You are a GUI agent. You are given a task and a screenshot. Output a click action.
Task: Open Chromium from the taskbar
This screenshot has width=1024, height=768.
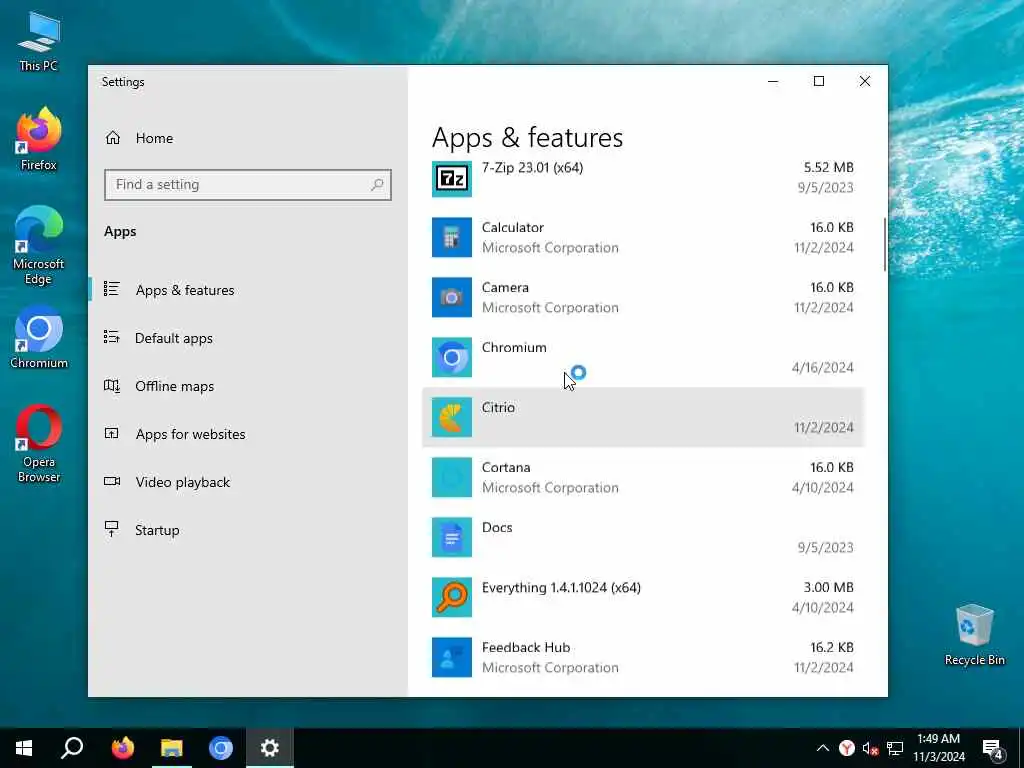point(221,748)
